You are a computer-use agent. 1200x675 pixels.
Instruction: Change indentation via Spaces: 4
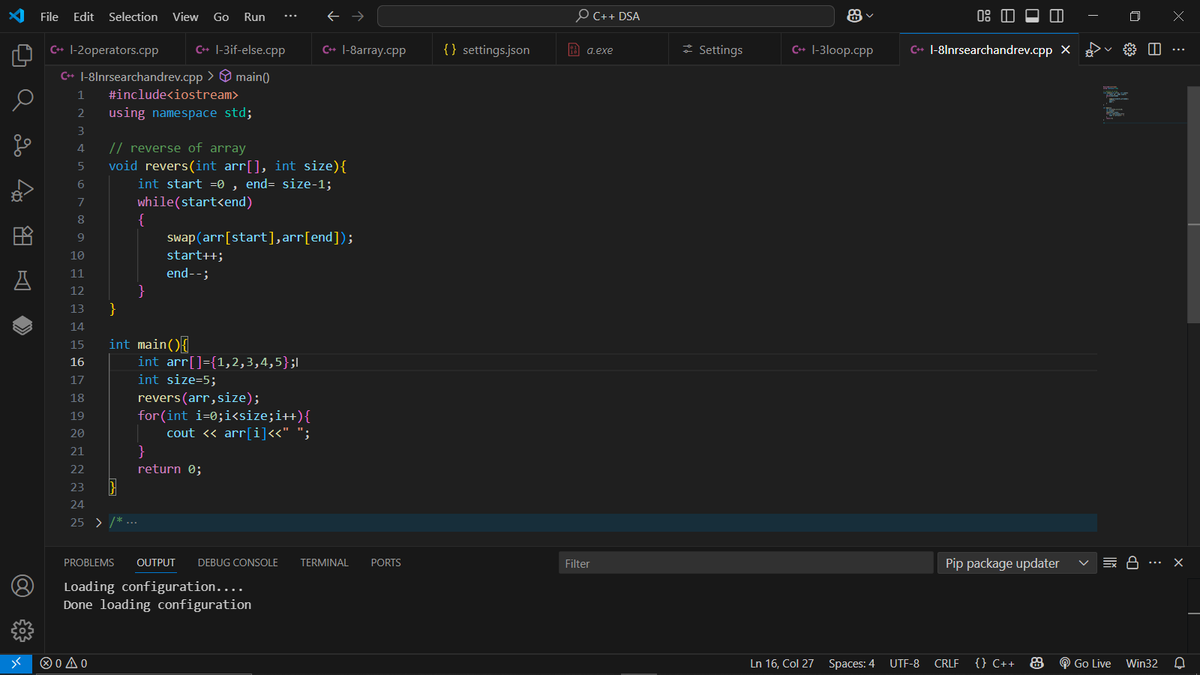pyautogui.click(x=852, y=664)
